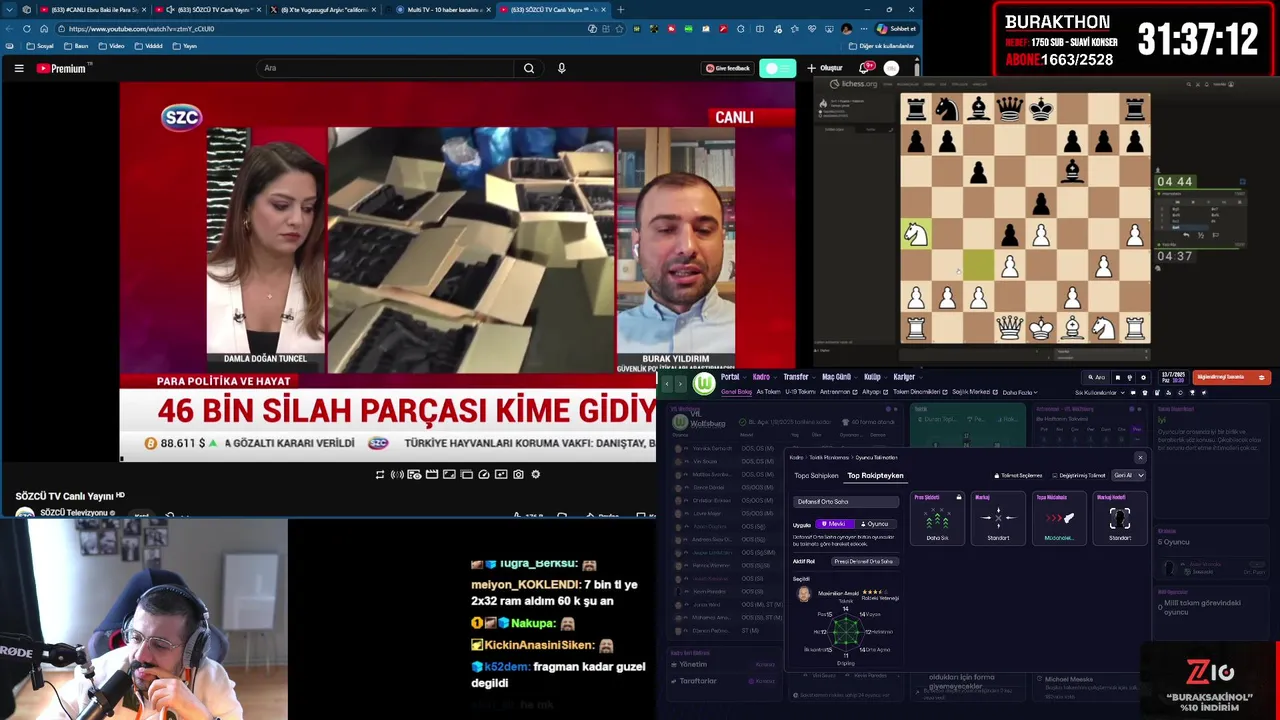The image size is (1280, 720).
Task: Close the Oyuncu Talimatları dialog
Action: (1140, 458)
